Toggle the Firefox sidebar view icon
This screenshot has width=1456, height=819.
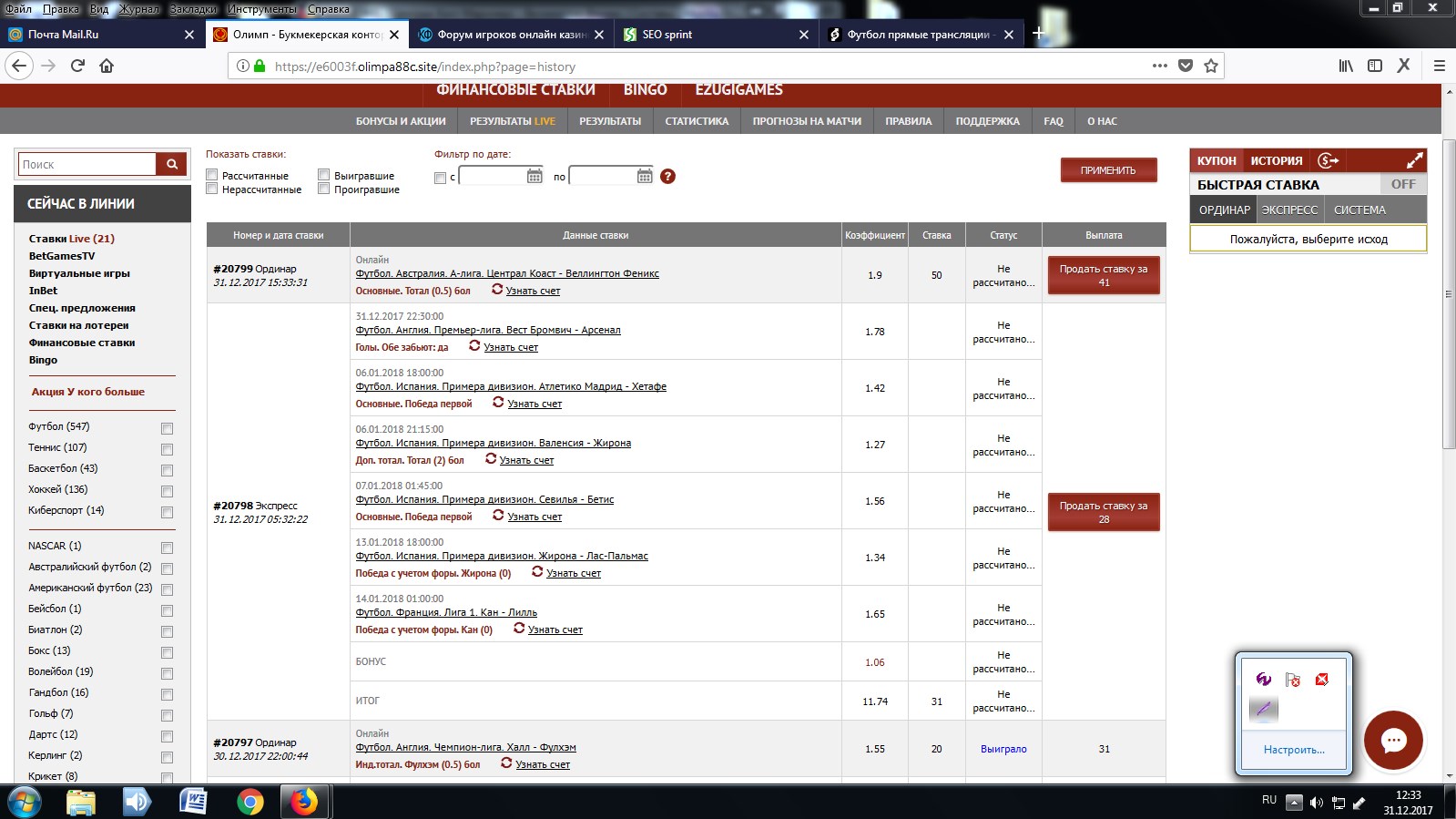point(1375,66)
